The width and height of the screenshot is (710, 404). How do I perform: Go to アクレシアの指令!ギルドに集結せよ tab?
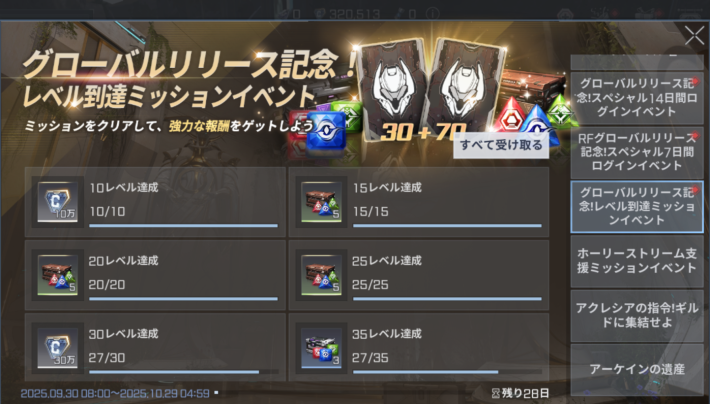[x=637, y=315]
